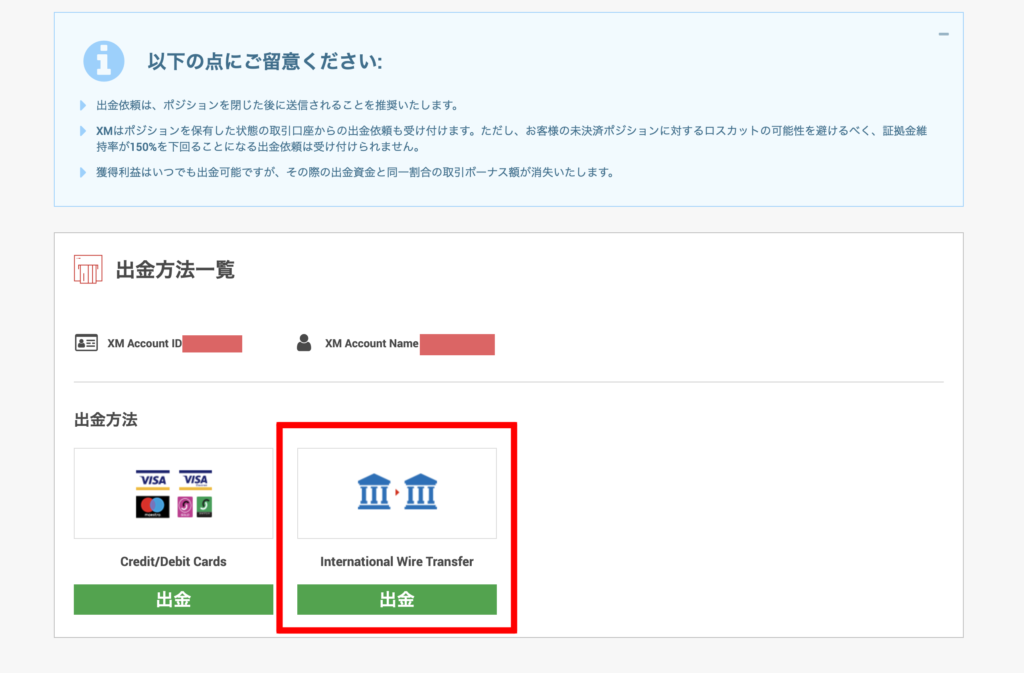
Task: Click the first VISA card logo
Action: point(153,481)
